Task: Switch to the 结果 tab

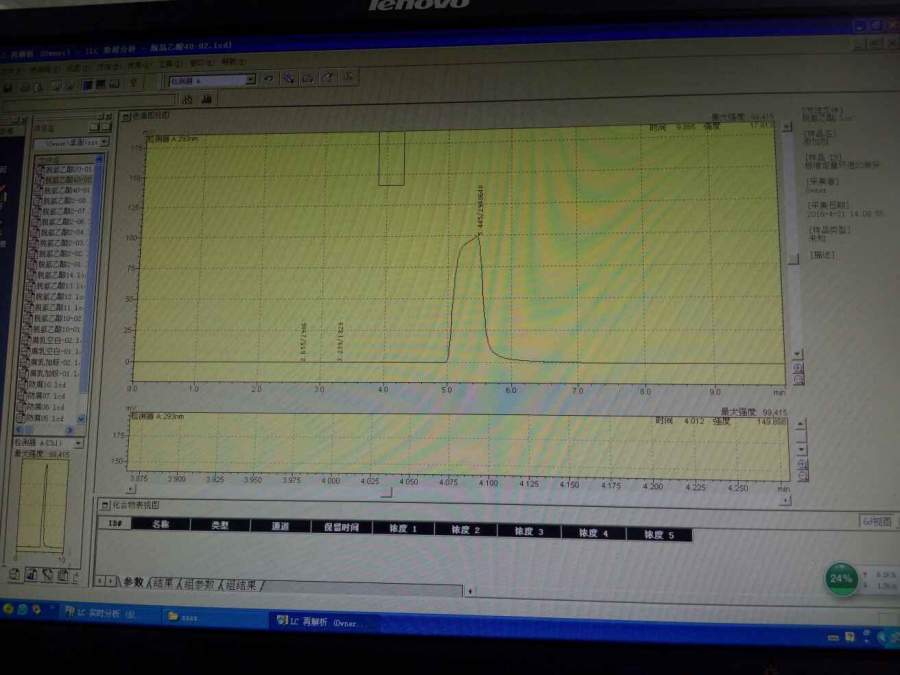Action: [x=163, y=583]
